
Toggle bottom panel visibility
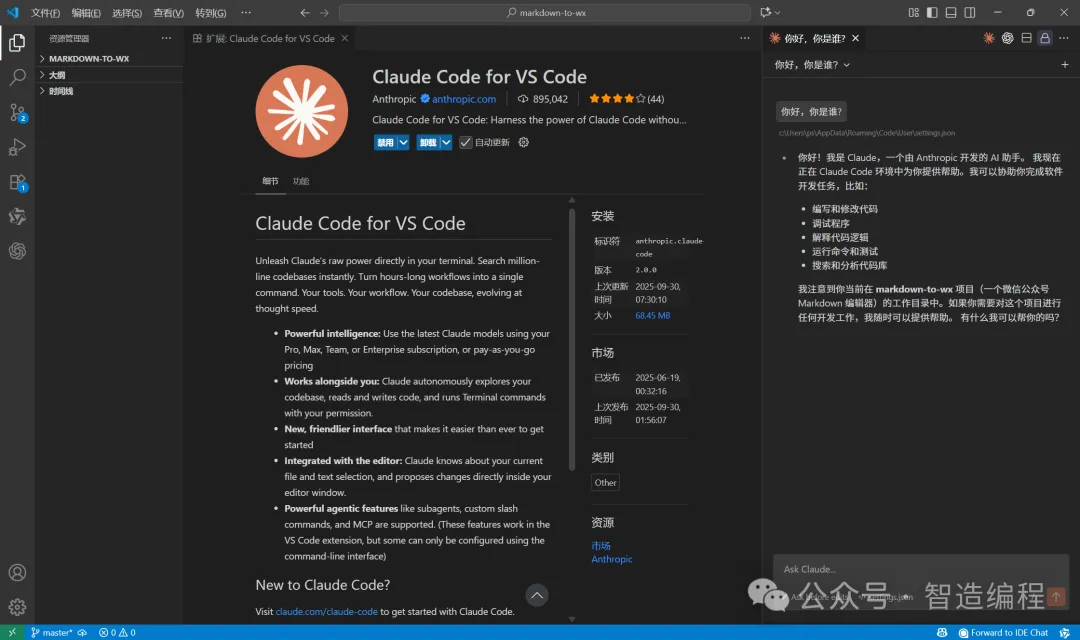(951, 12)
